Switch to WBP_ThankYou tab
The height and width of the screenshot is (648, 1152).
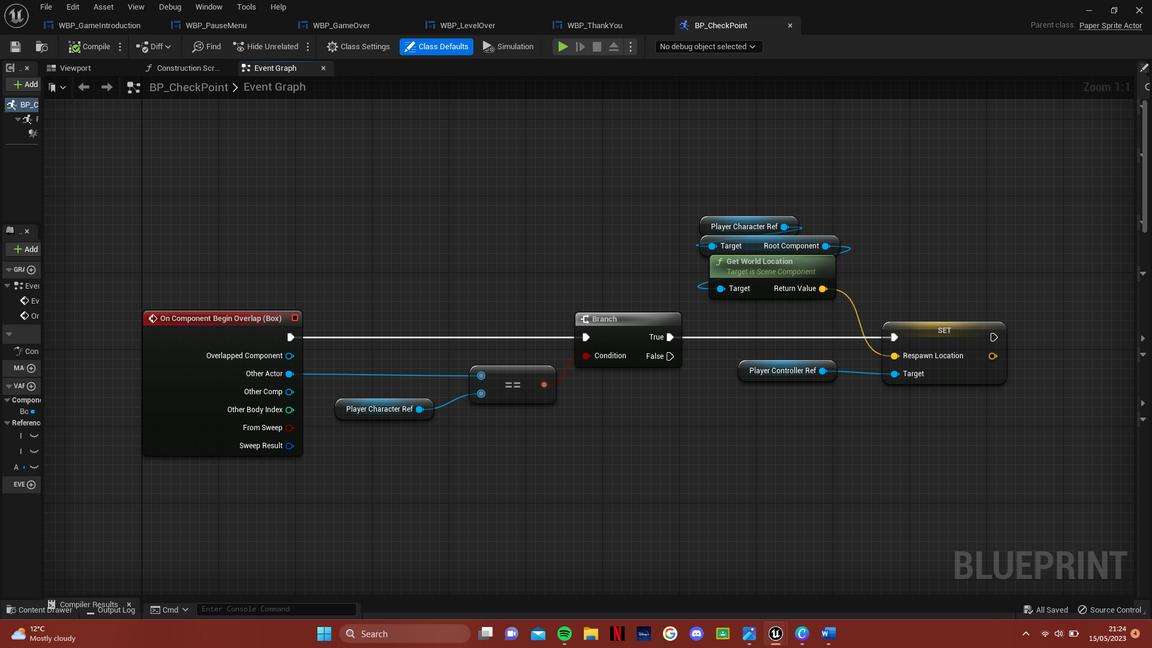[x=594, y=25]
